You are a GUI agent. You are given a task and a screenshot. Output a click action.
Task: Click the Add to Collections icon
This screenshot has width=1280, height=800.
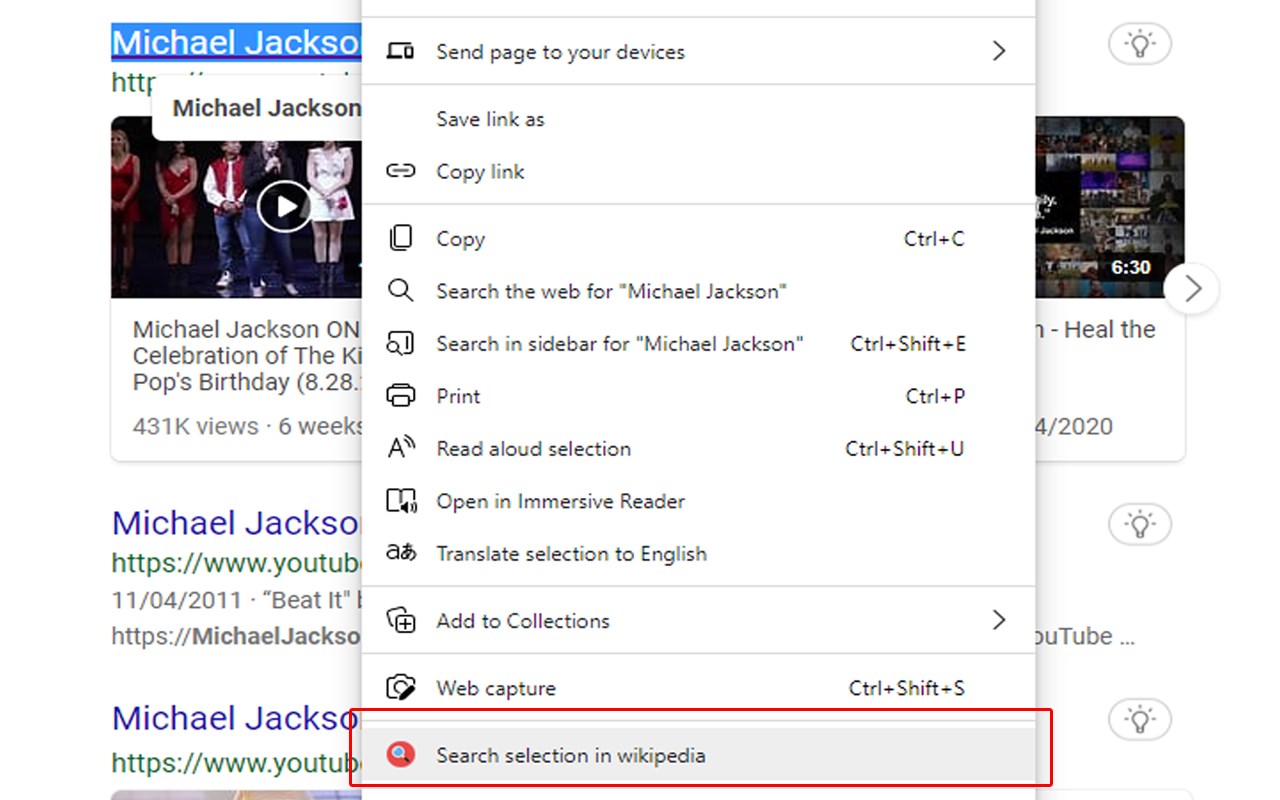coord(400,620)
